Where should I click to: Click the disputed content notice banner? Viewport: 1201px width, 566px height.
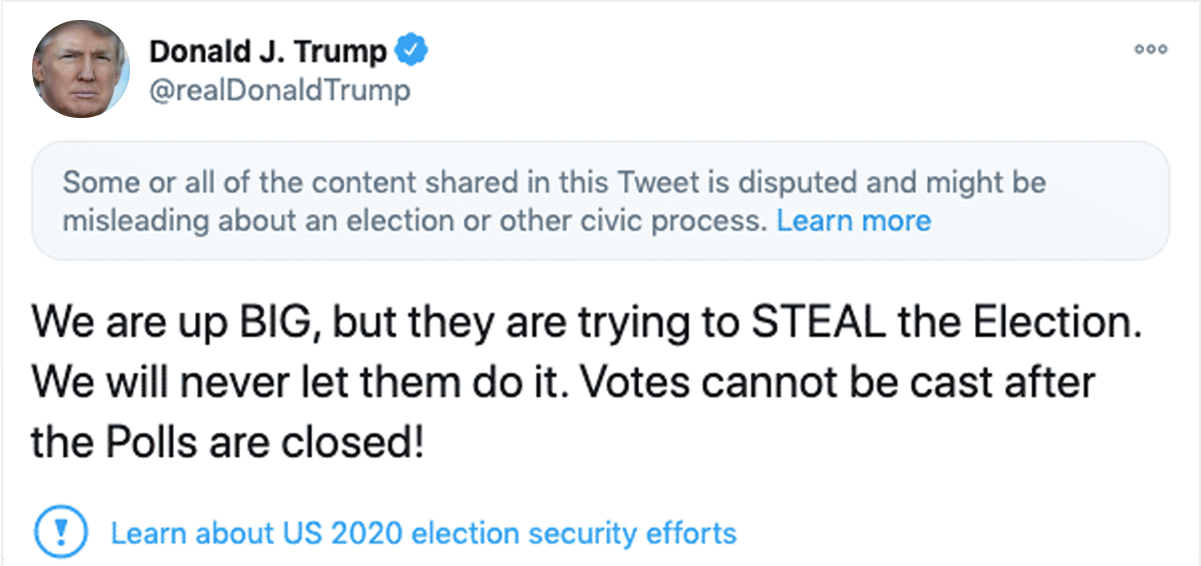600,201
